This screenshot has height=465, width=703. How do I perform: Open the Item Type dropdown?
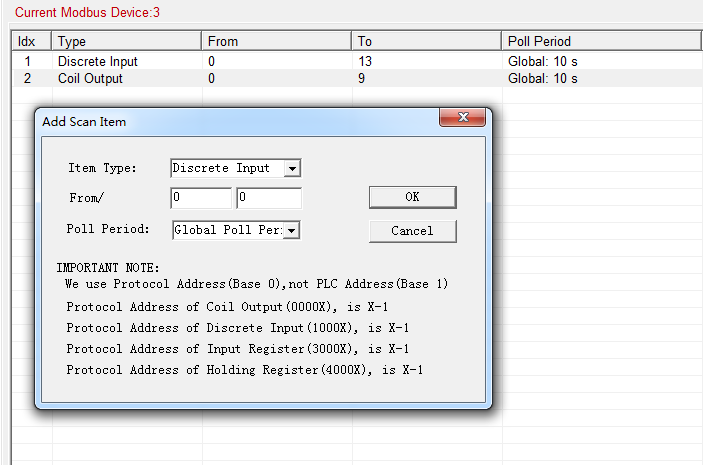point(292,169)
